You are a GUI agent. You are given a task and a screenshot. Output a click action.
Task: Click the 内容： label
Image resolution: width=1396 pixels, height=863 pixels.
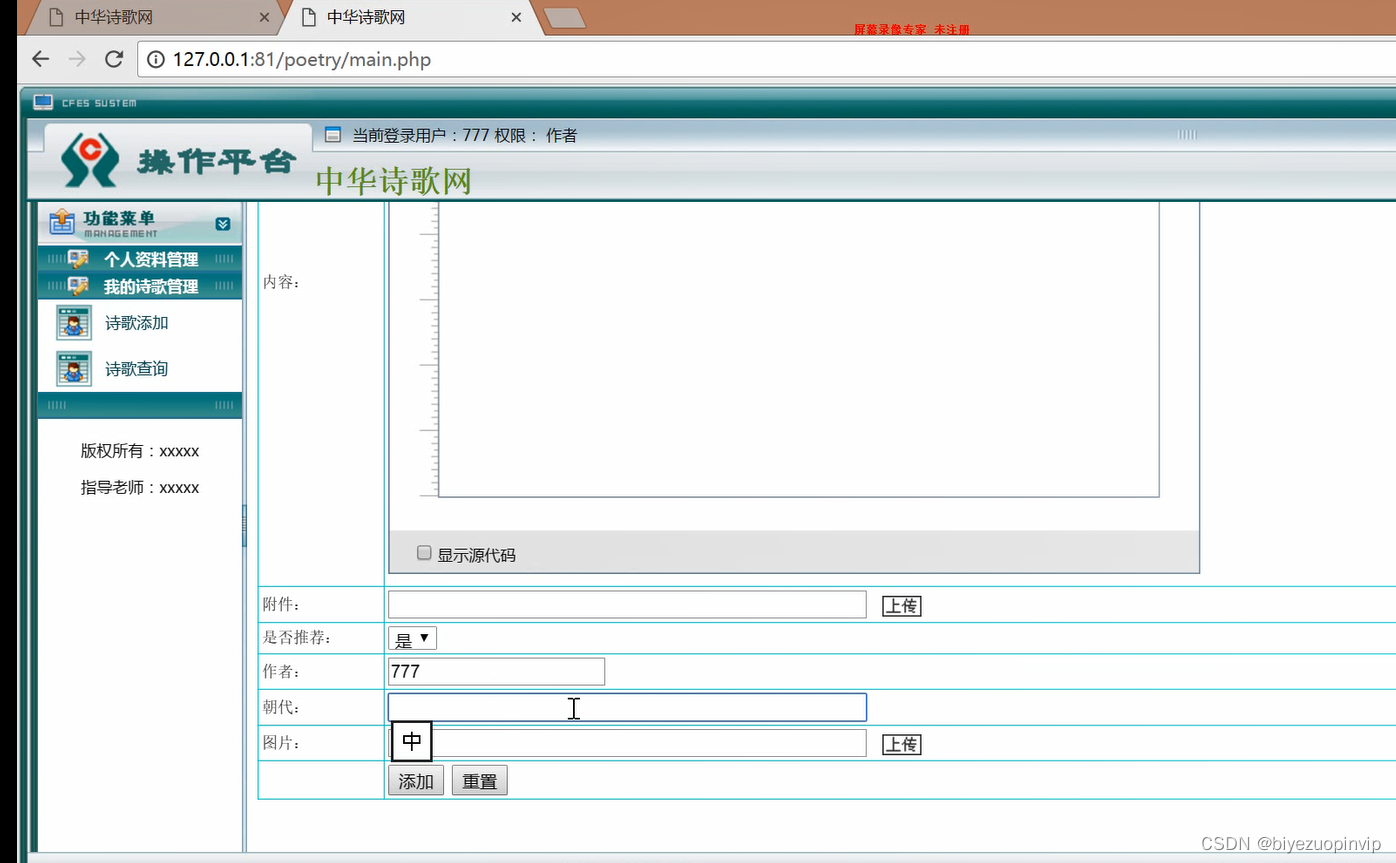pos(282,282)
